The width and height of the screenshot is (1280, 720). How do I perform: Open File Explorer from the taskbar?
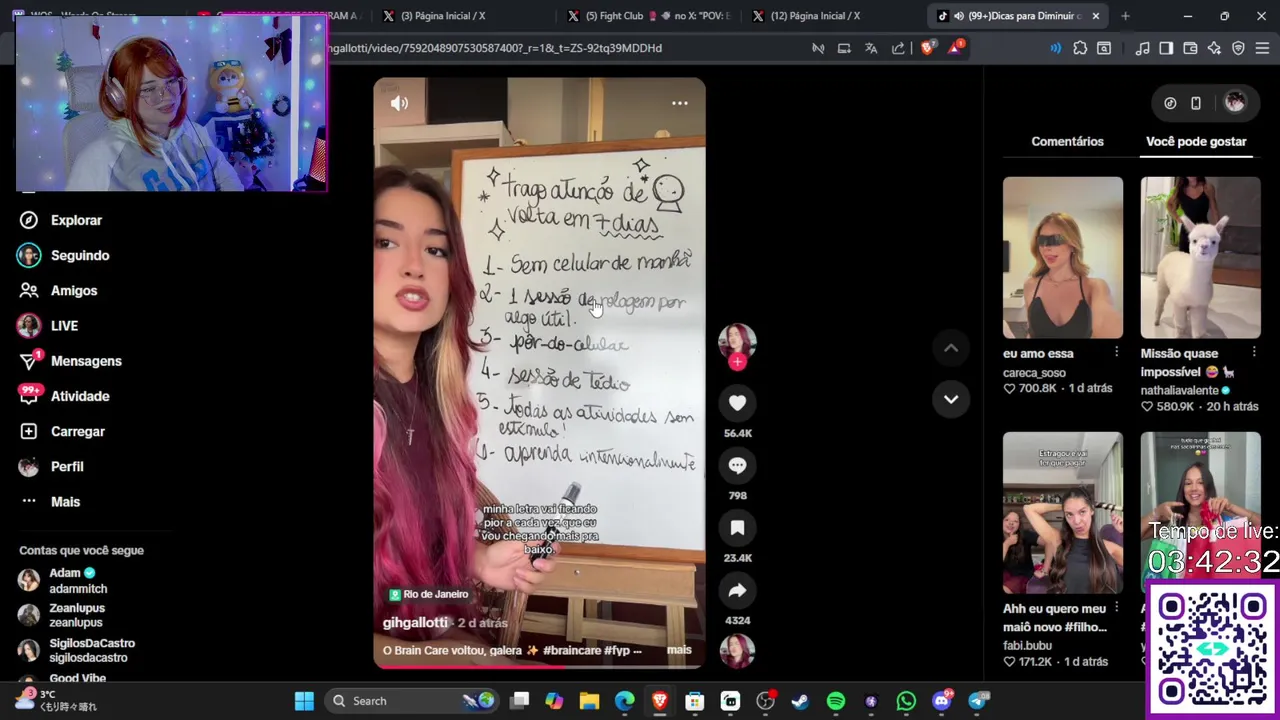pyautogui.click(x=589, y=701)
